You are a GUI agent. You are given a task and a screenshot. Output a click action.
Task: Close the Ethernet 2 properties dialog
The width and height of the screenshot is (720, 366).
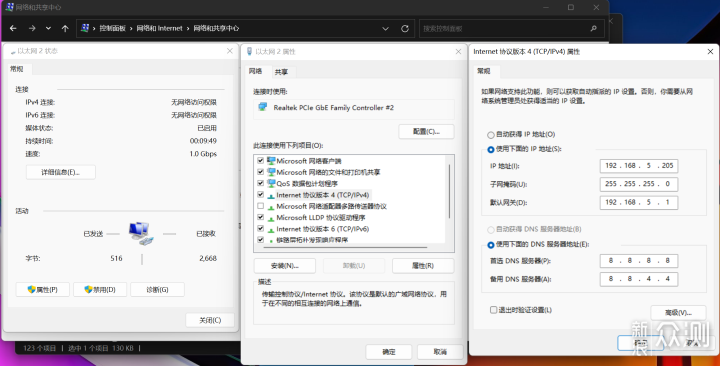click(458, 52)
